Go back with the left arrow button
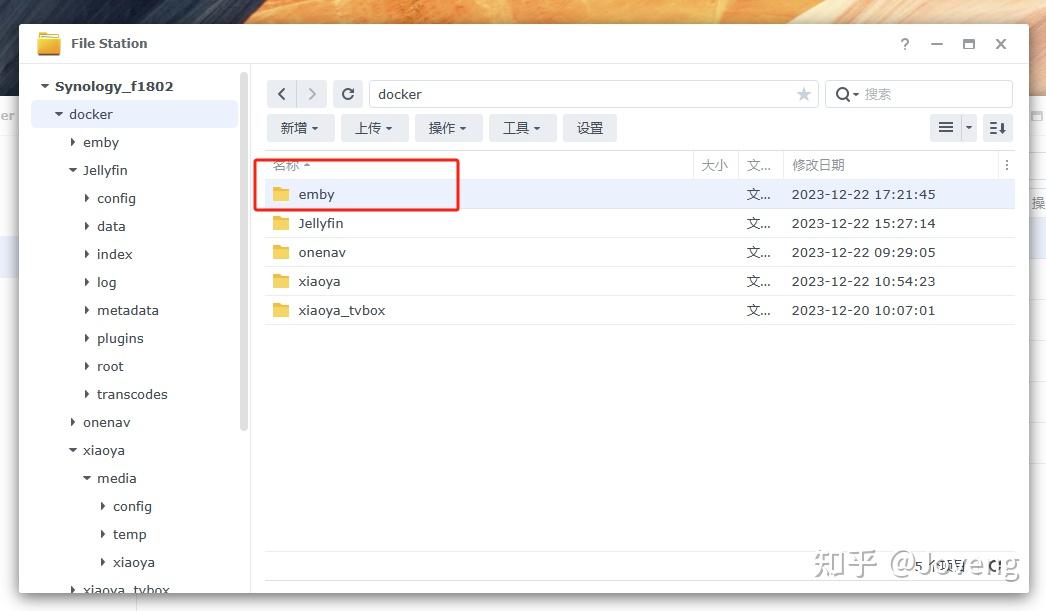The height and width of the screenshot is (611, 1046). [x=282, y=94]
